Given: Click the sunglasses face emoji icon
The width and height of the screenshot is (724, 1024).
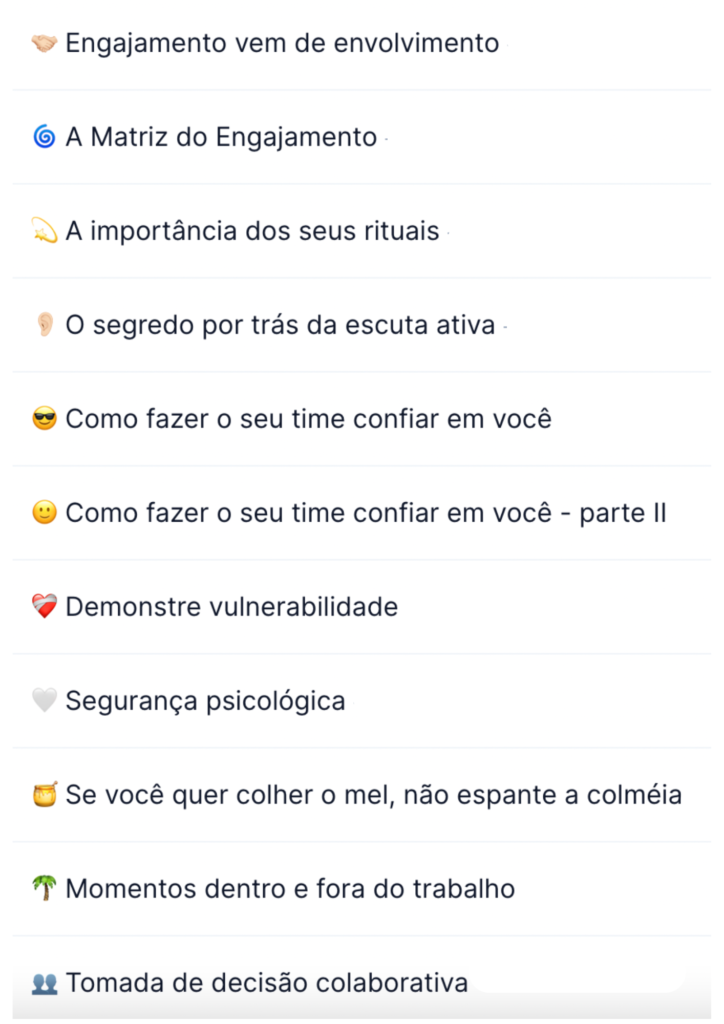Looking at the screenshot, I should [44, 419].
